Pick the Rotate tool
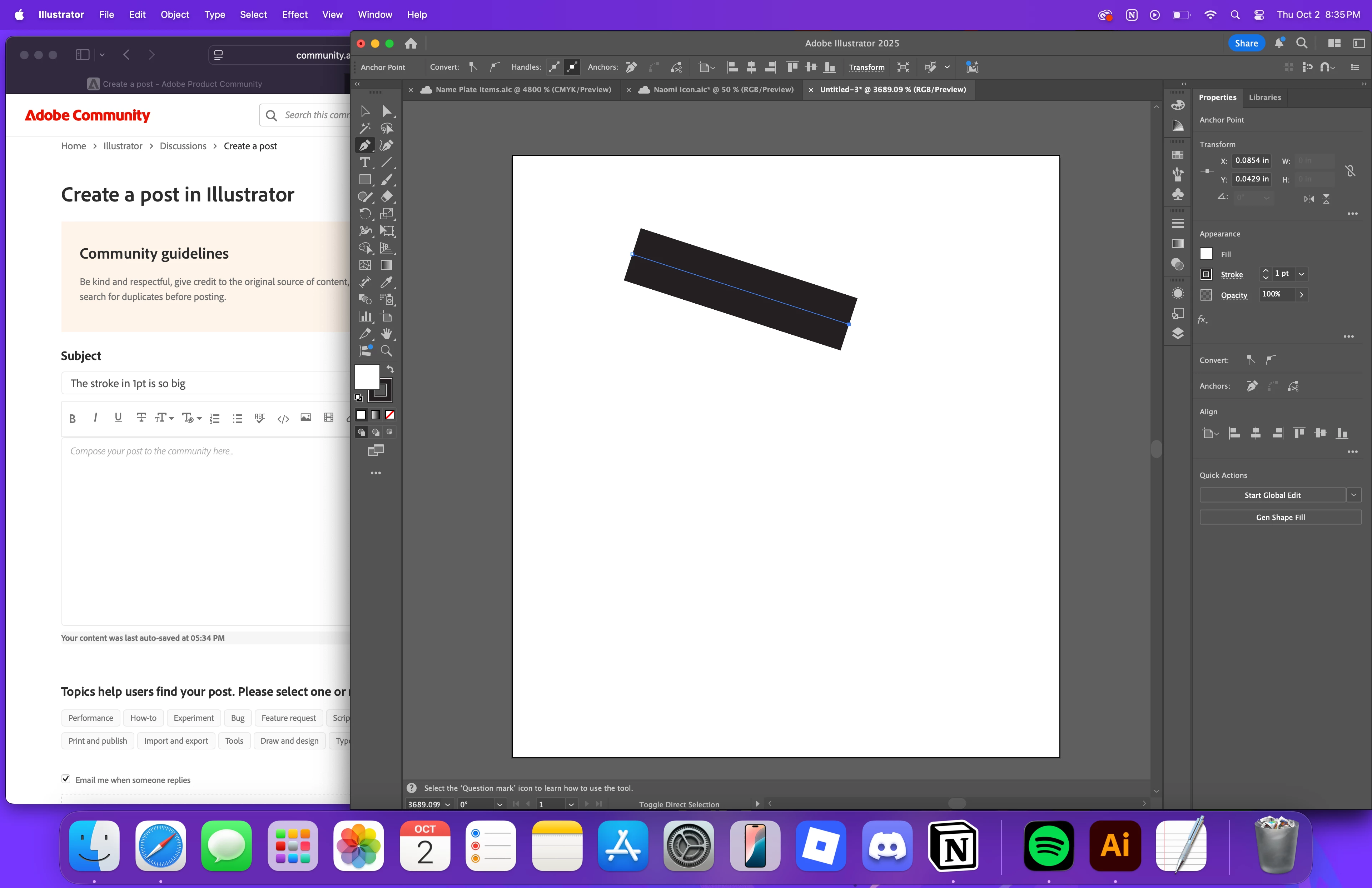Viewport: 1372px width, 888px height. pyautogui.click(x=364, y=214)
